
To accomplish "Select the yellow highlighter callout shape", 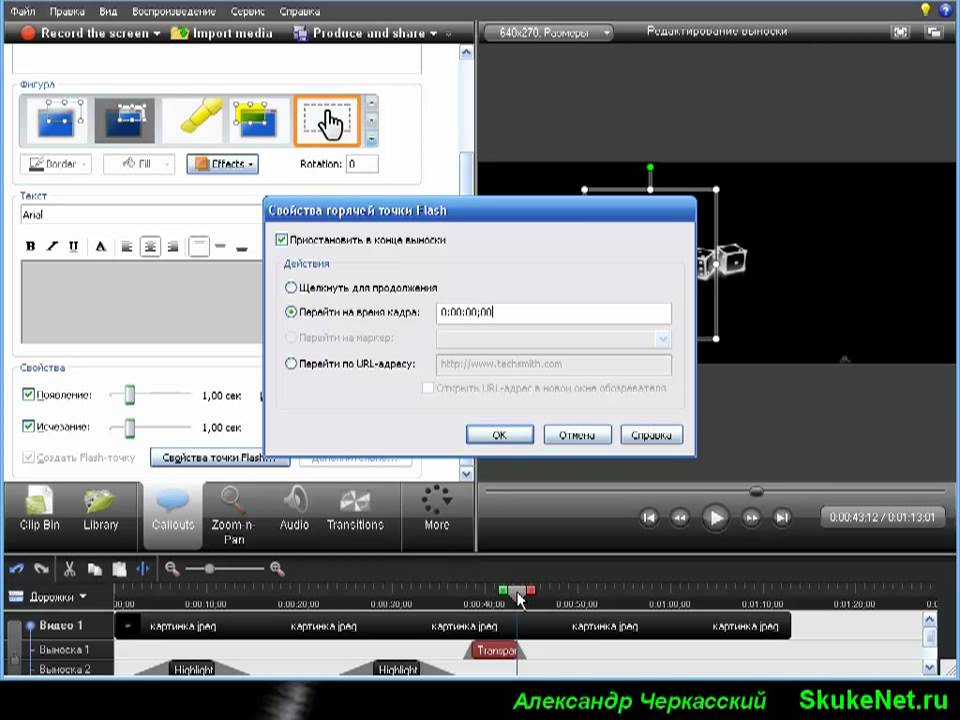I will pyautogui.click(x=193, y=120).
